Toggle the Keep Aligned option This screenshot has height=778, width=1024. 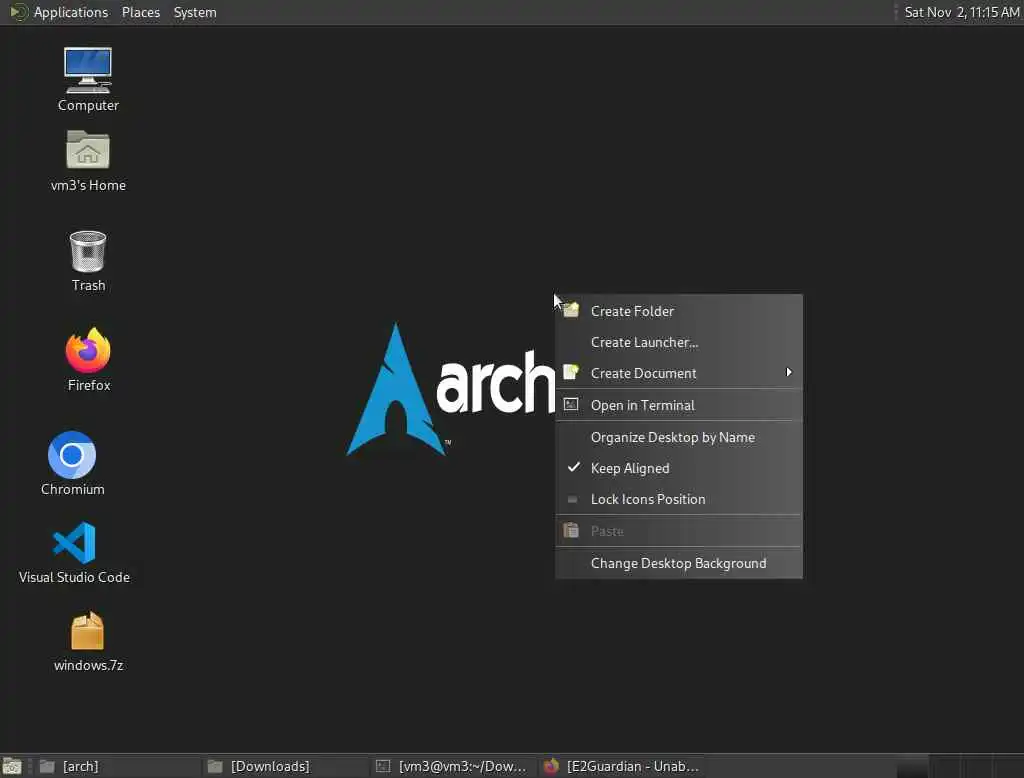coord(679,468)
